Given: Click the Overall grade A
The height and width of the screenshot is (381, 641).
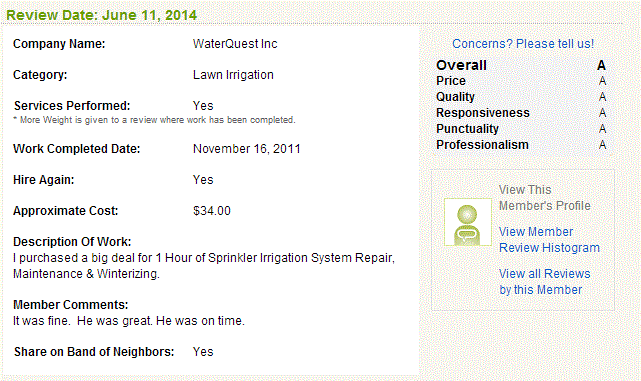Looking at the screenshot, I should [601, 65].
